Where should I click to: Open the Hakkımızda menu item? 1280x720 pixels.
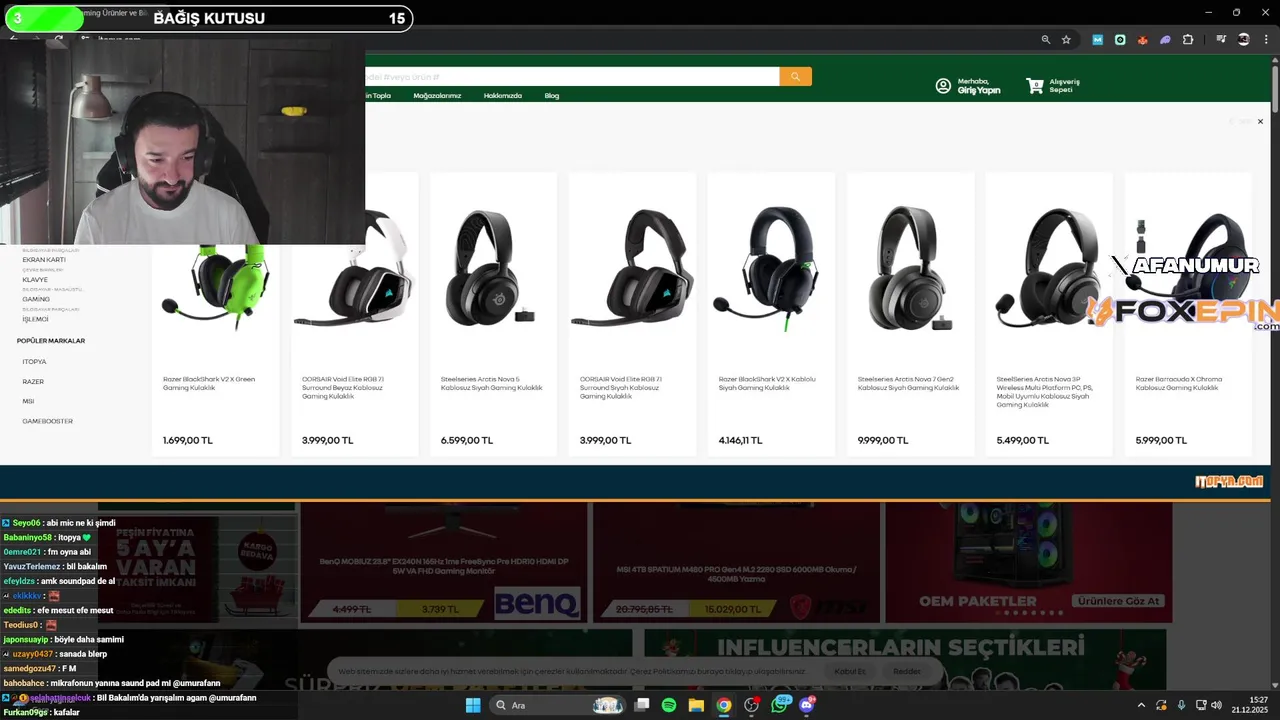pos(503,96)
